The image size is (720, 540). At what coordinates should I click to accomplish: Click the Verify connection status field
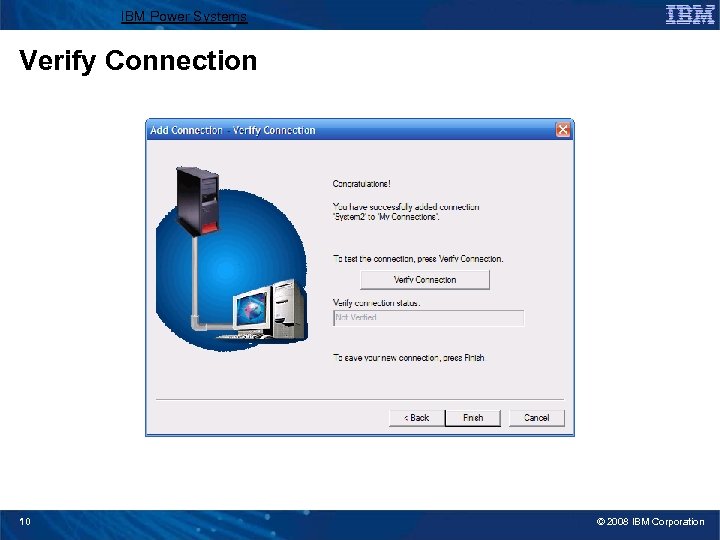[x=428, y=318]
